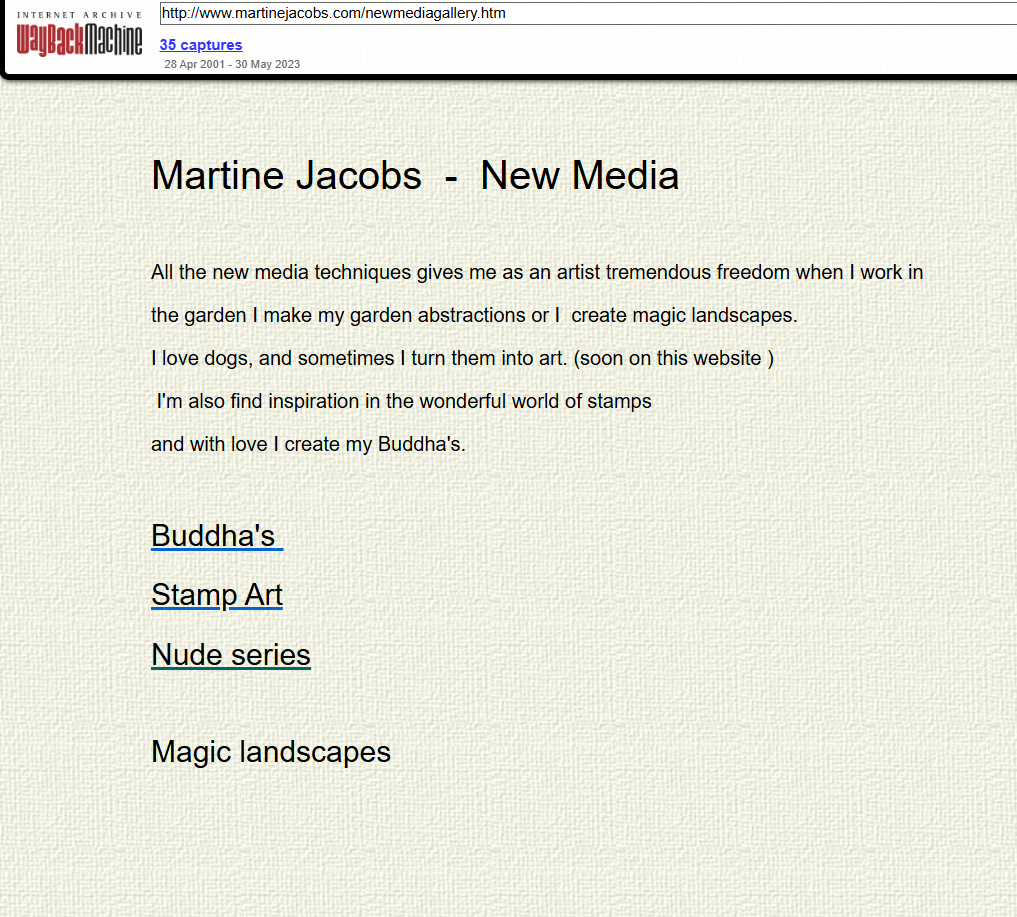Click the Magic landscapes heading
Screen dimensions: 1017x917
(270, 752)
